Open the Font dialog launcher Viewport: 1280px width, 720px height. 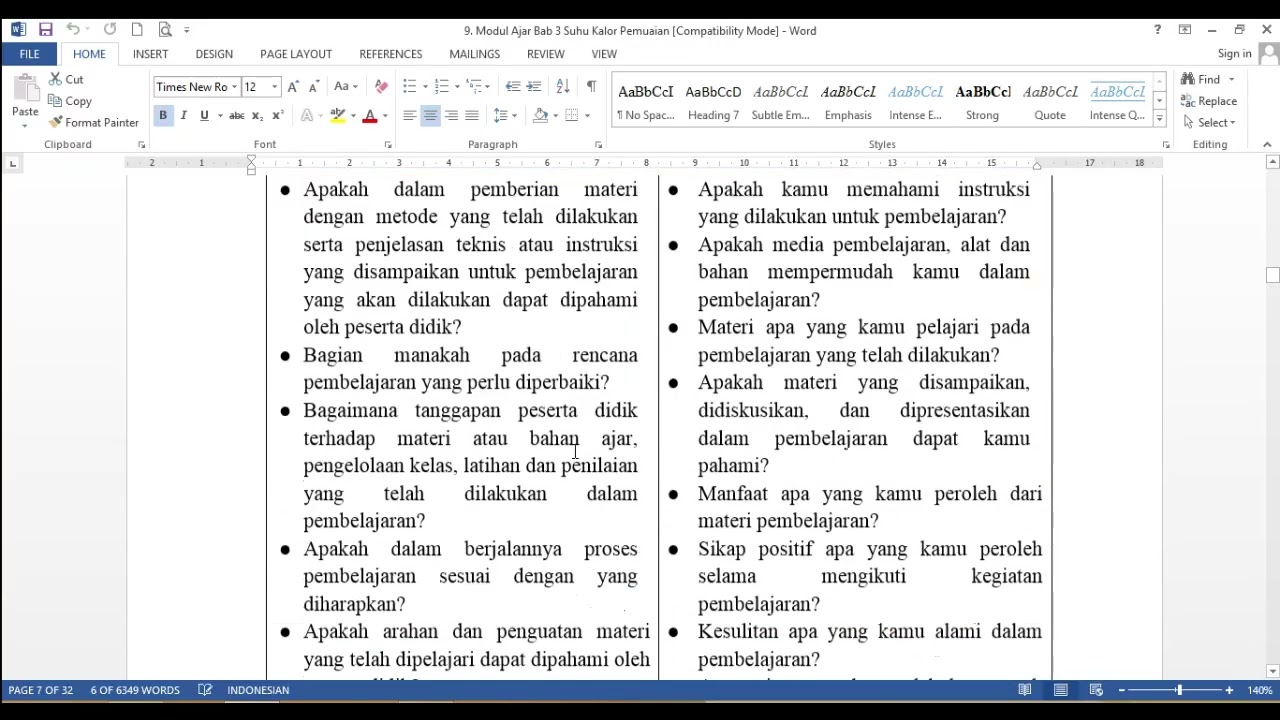click(x=388, y=145)
